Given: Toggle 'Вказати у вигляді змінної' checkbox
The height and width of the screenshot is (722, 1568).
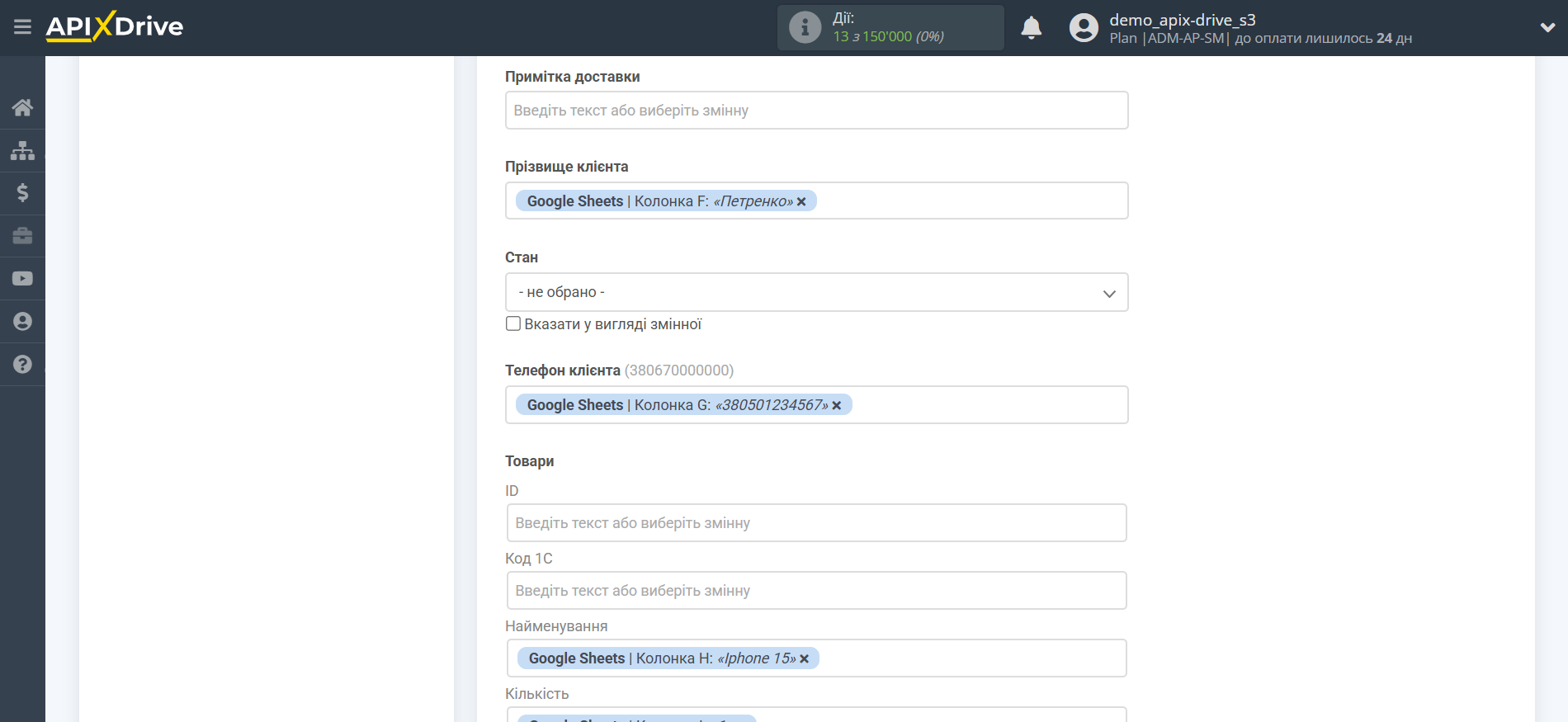Looking at the screenshot, I should 513,323.
